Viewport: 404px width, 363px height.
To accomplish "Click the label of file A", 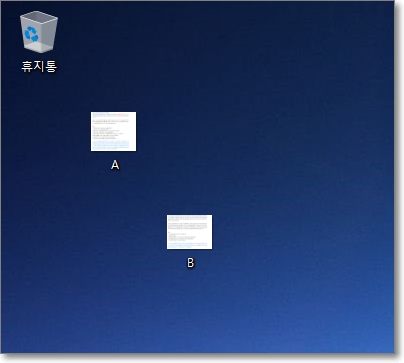I will [115, 165].
